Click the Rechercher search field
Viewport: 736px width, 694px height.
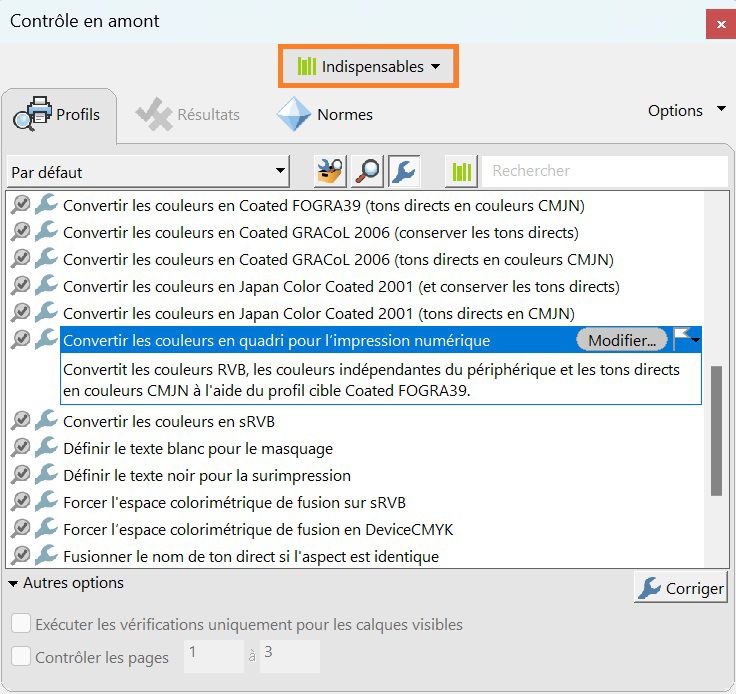pyautogui.click(x=605, y=171)
